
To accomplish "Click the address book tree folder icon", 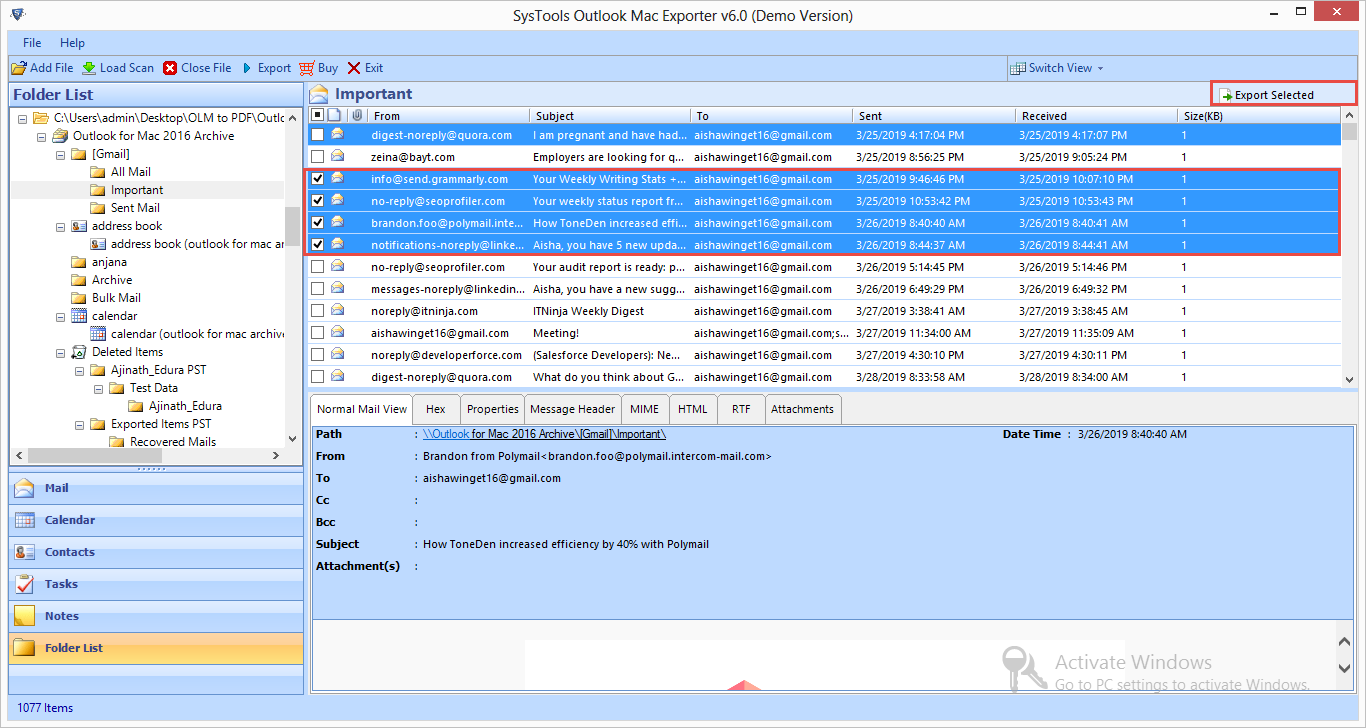I will (79, 226).
